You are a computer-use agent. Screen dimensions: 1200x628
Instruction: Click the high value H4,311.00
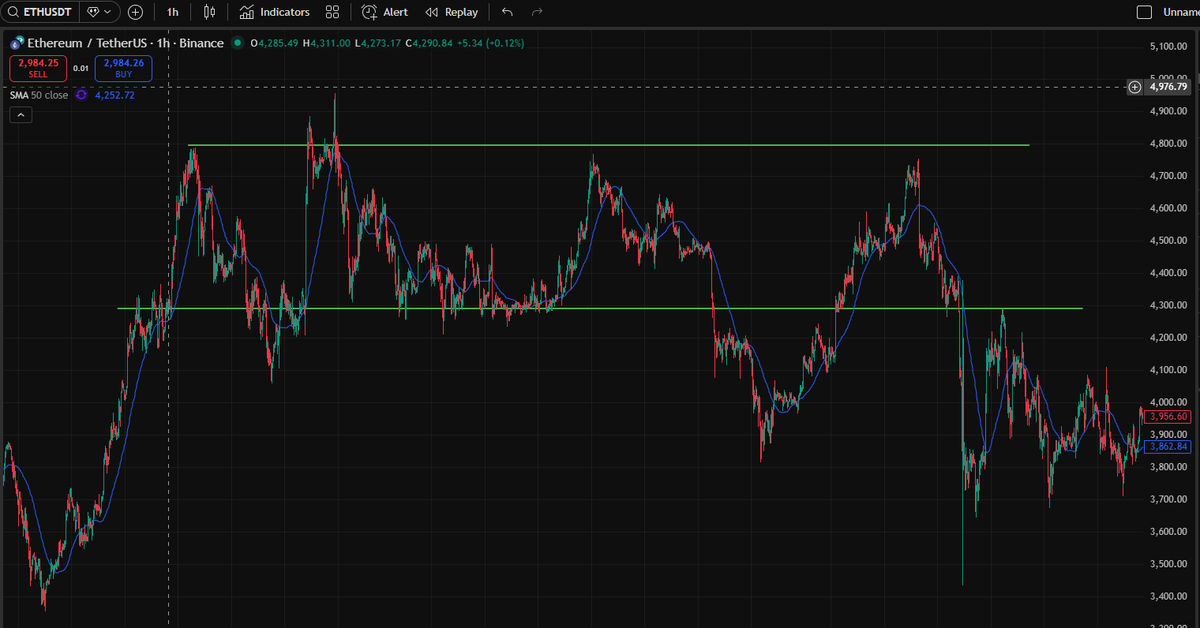click(x=326, y=43)
